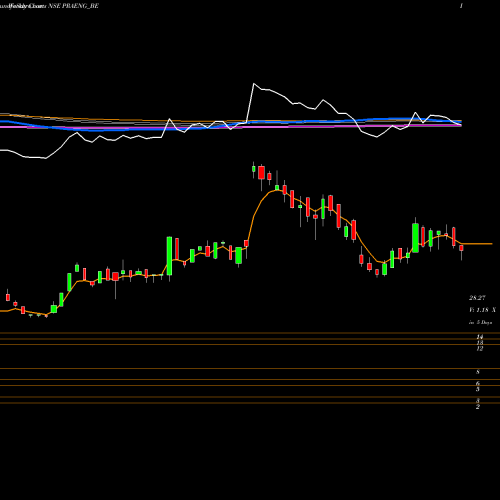Click the first red candle at chart's left edge
Image resolution: width=500 pixels, height=500 pixels.
[x=8, y=297]
